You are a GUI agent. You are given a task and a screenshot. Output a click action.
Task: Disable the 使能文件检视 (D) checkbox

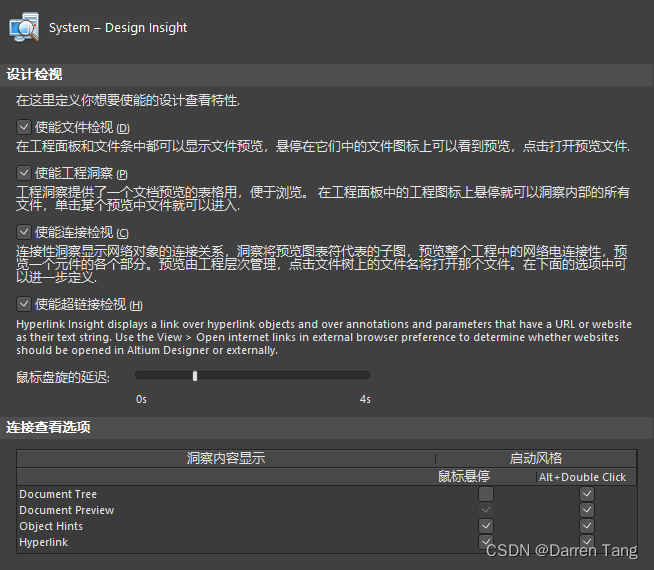(x=24, y=127)
